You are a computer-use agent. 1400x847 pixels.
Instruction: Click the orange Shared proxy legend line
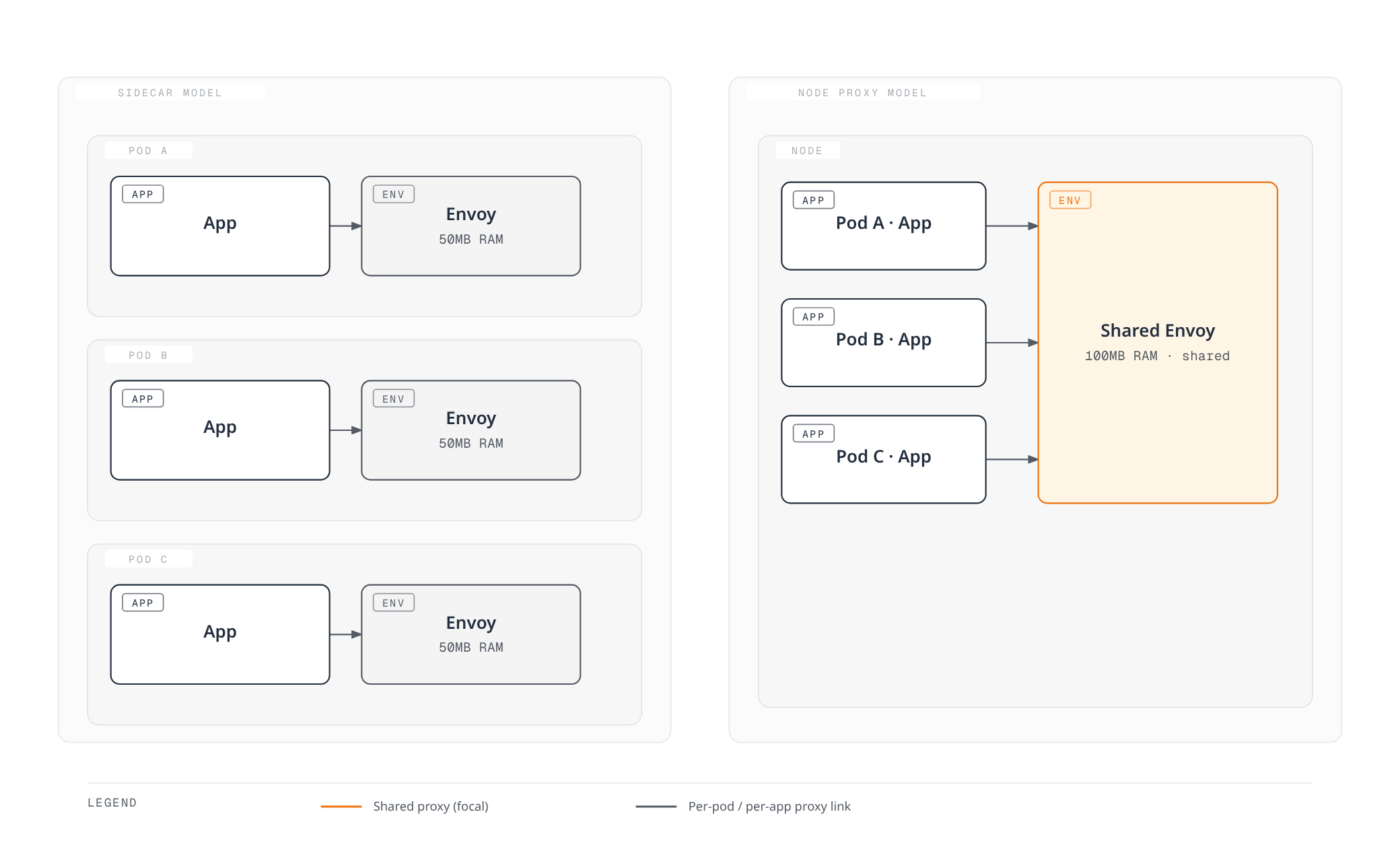341,807
